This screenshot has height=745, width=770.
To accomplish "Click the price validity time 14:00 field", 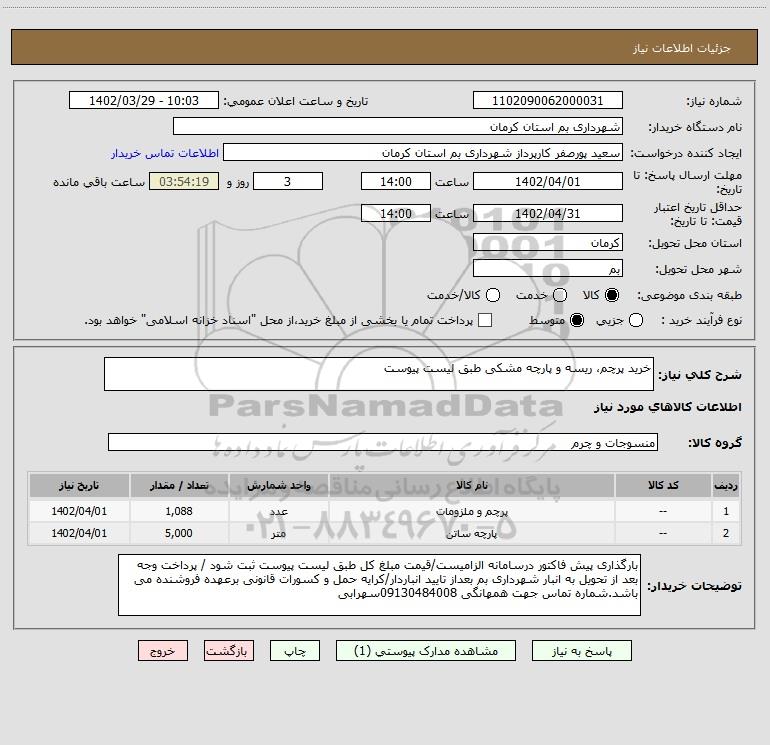I will (396, 213).
